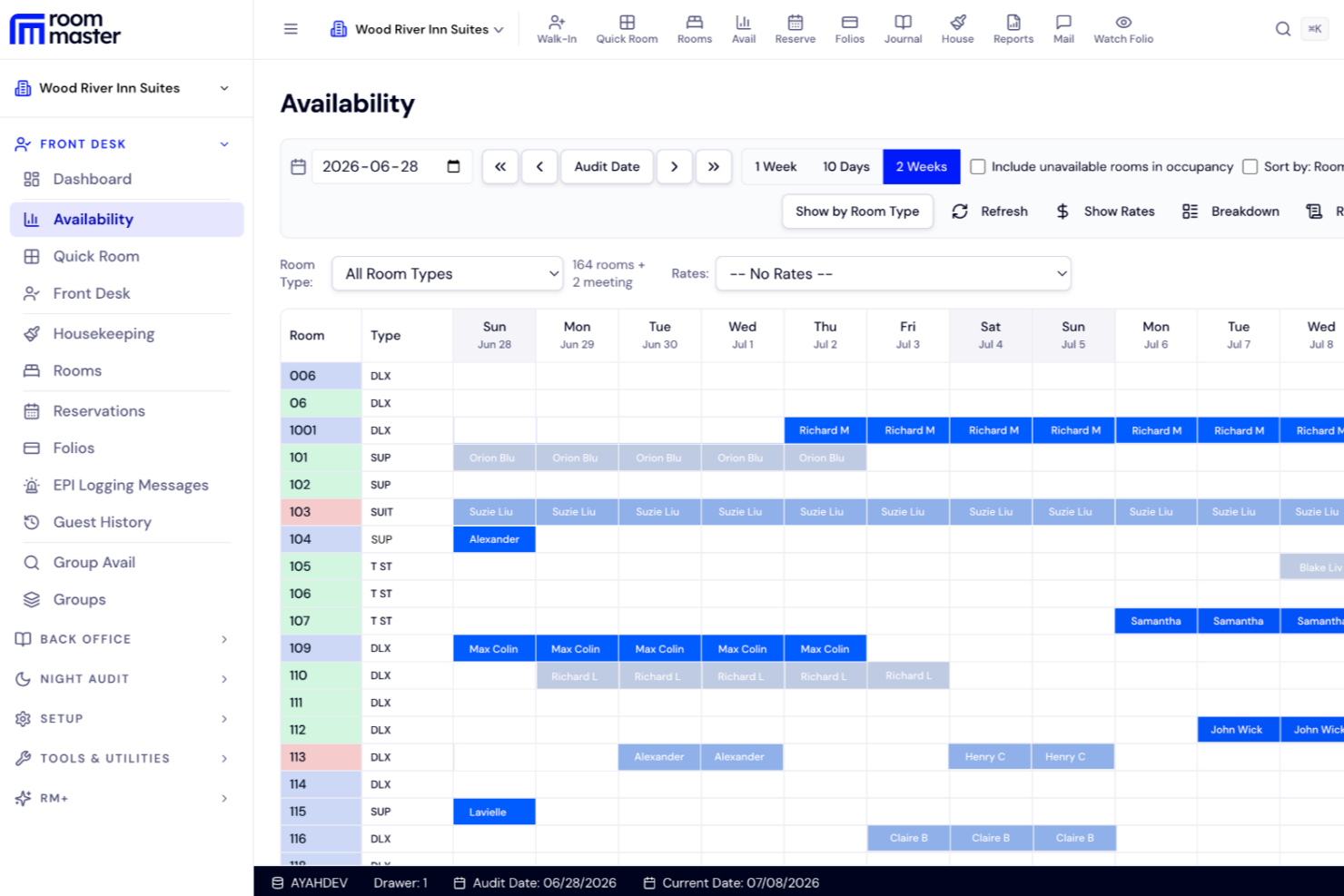1344x896 pixels.
Task: Click the Audit Date button
Action: pos(607,167)
